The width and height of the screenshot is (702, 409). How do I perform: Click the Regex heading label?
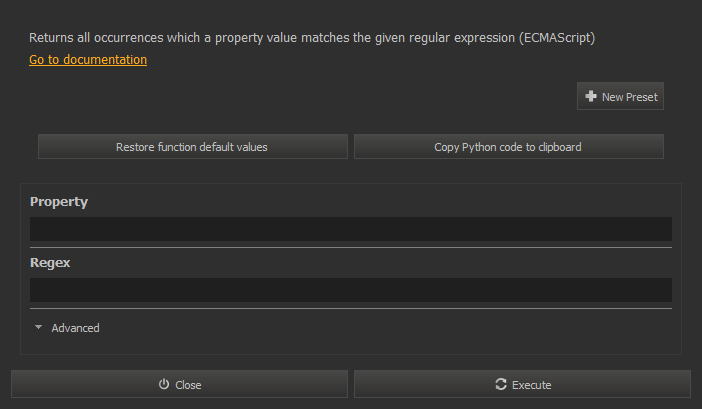point(50,263)
